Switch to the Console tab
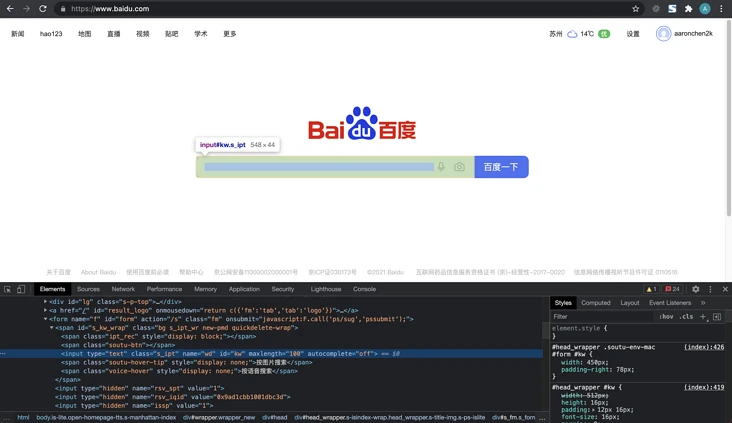732x423 pixels. (x=365, y=289)
